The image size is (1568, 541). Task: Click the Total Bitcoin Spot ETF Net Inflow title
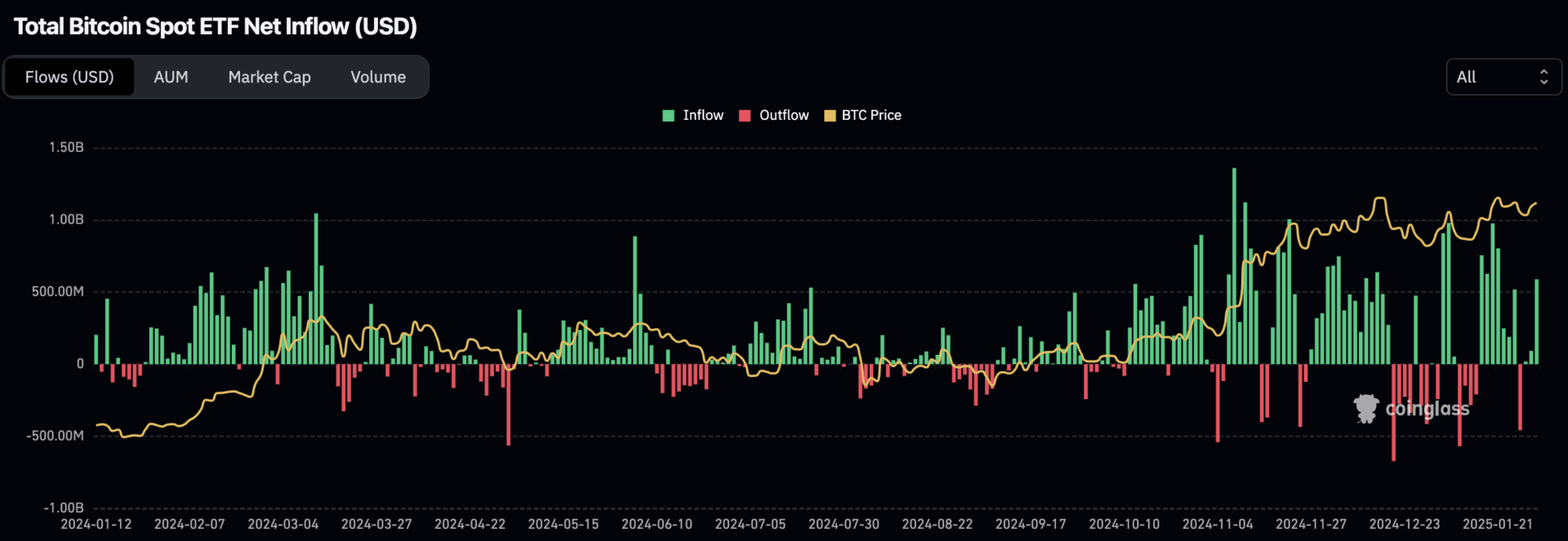point(216,26)
